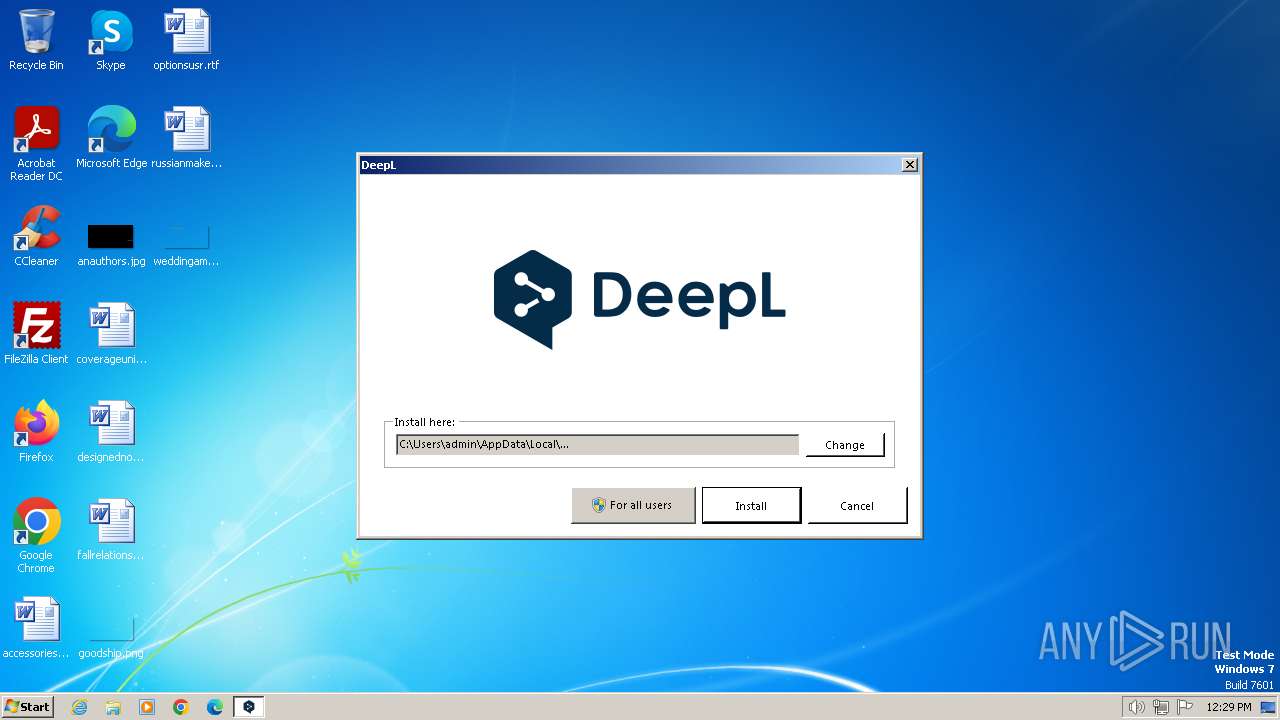
Task: Open the Action Center flag icon
Action: point(1186,707)
